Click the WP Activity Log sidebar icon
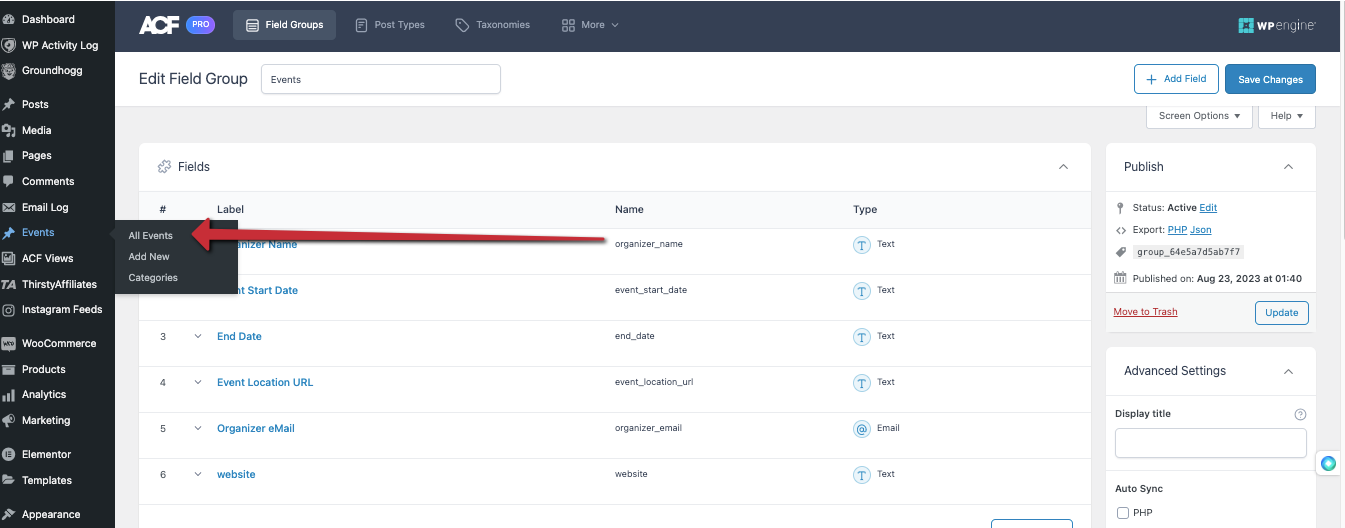This screenshot has width=1345, height=528. coord(9,45)
